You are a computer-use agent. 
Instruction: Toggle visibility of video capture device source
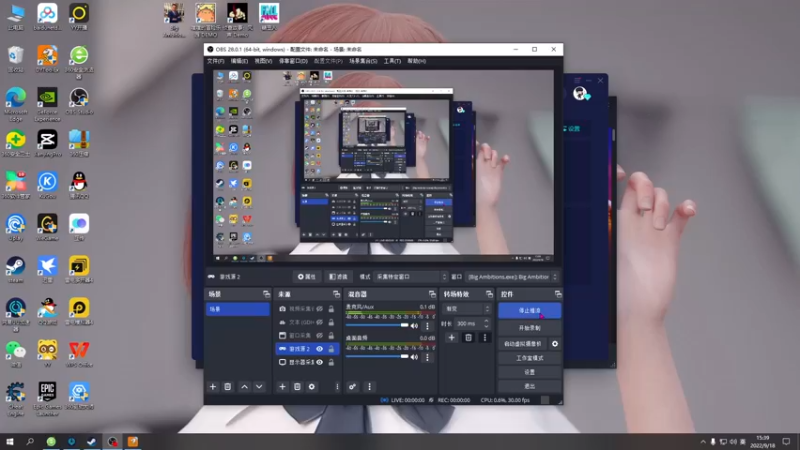pos(319,309)
